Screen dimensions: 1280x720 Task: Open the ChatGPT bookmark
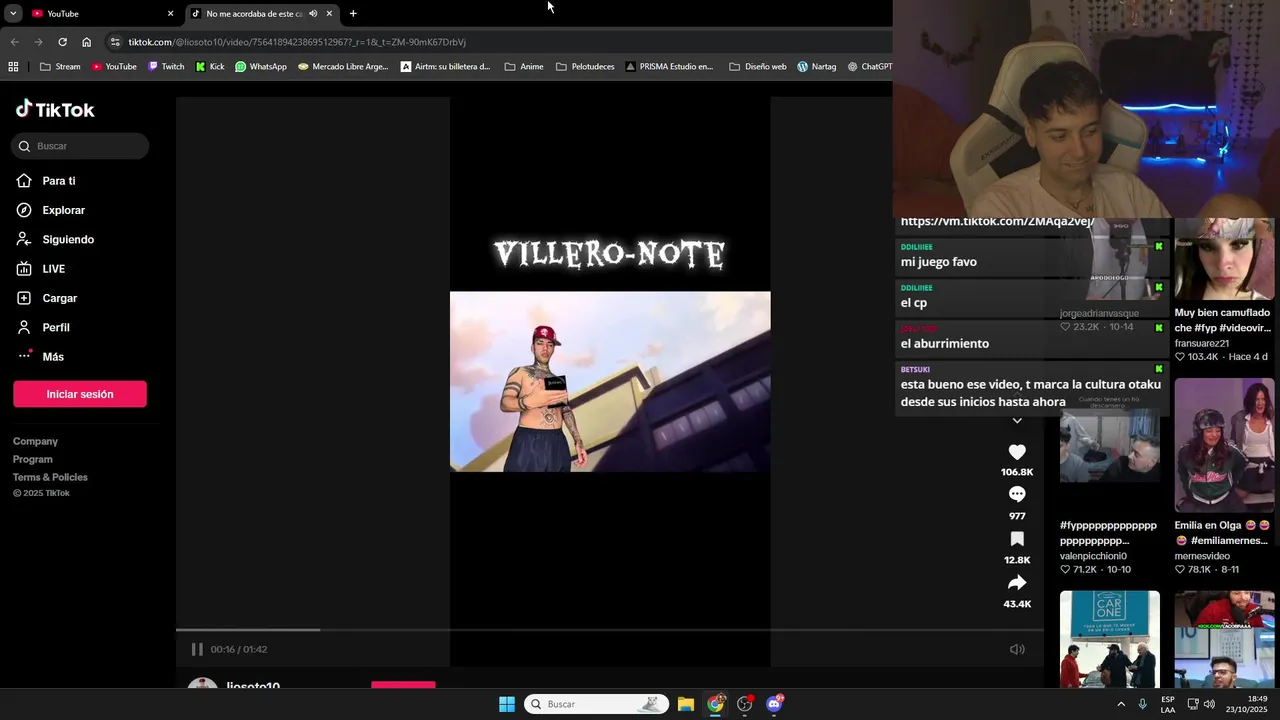(869, 67)
